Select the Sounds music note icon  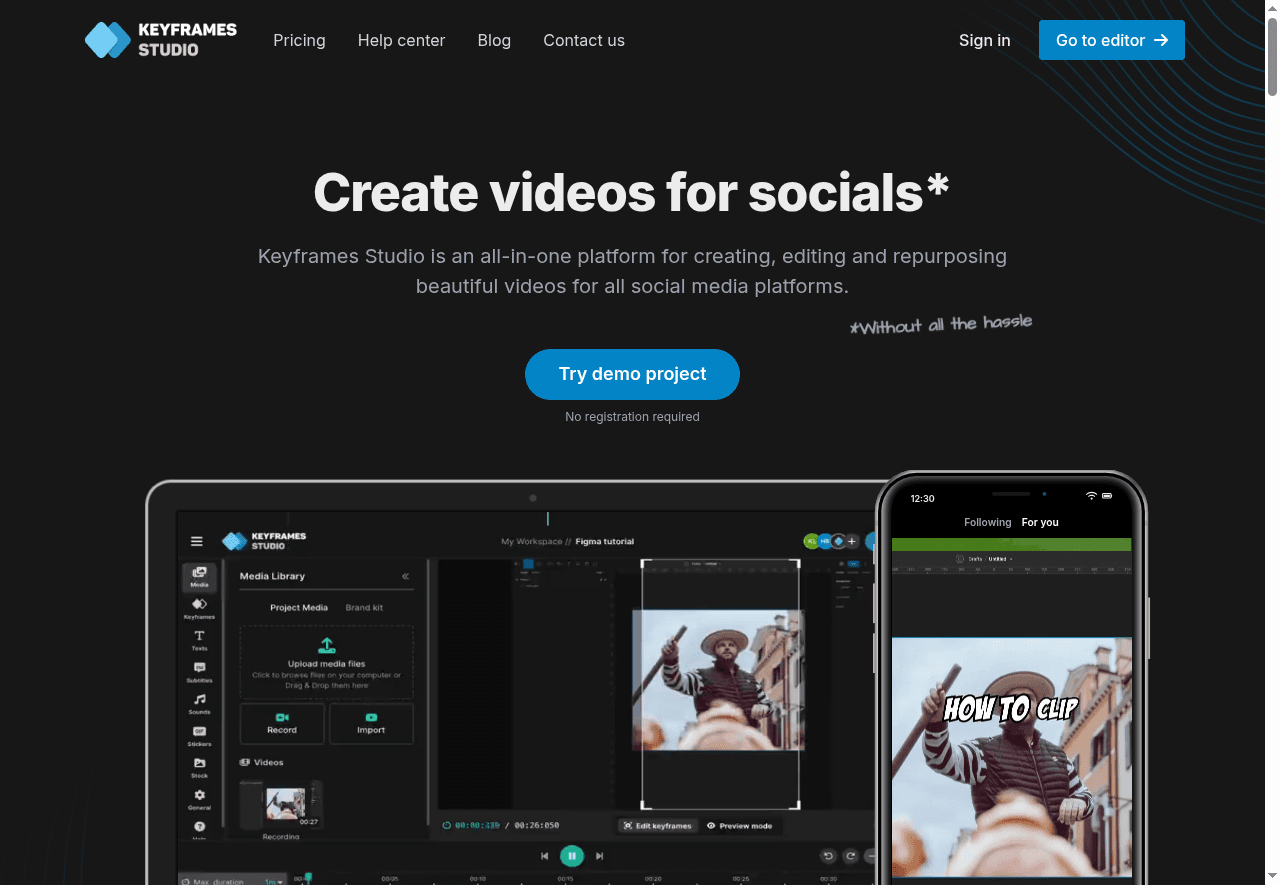[199, 703]
